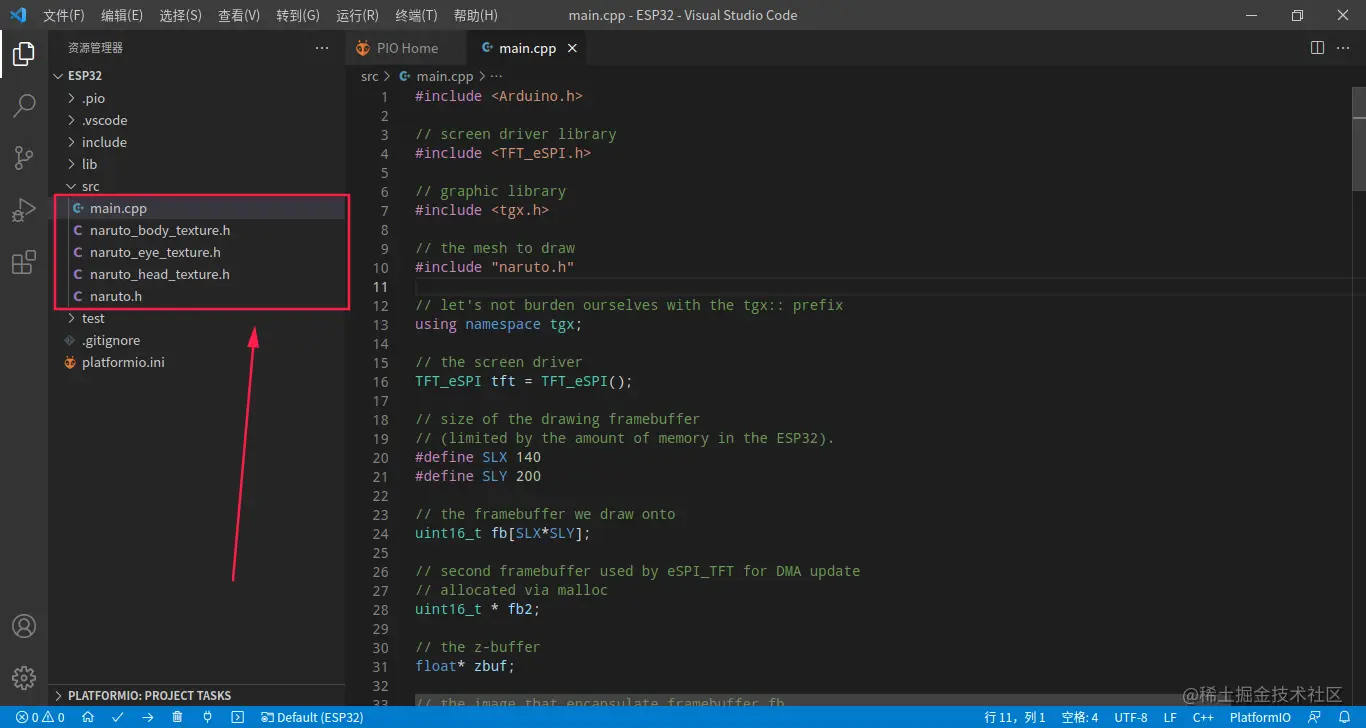
Task: Switch environment via Default (ESP32) selector
Action: tap(312, 717)
